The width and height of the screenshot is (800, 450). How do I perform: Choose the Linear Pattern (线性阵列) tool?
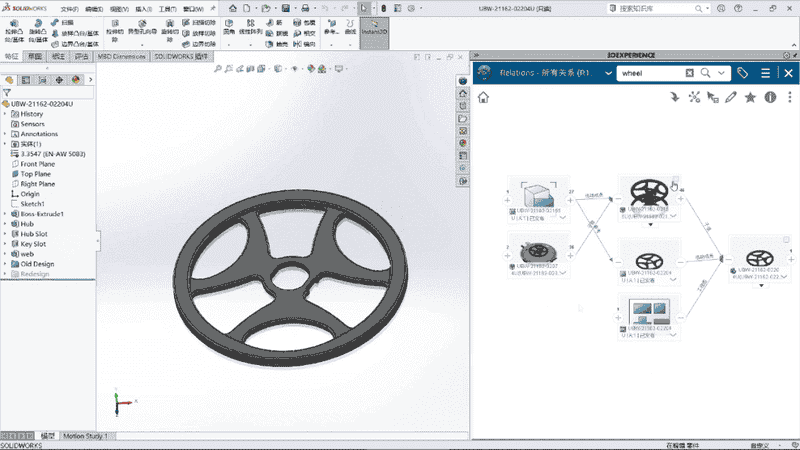[x=251, y=28]
